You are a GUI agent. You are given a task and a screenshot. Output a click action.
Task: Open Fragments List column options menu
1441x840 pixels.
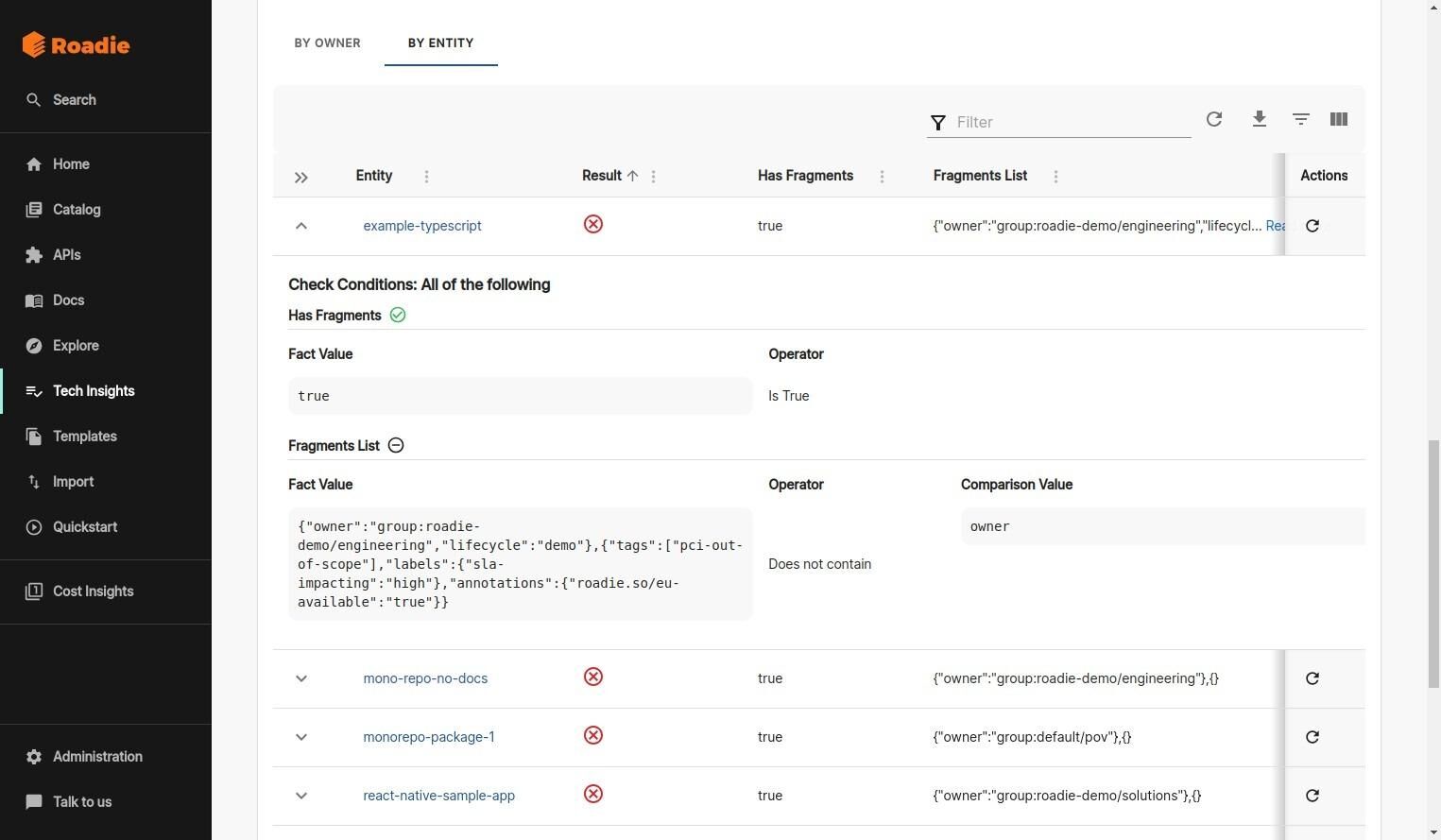pos(1055,177)
